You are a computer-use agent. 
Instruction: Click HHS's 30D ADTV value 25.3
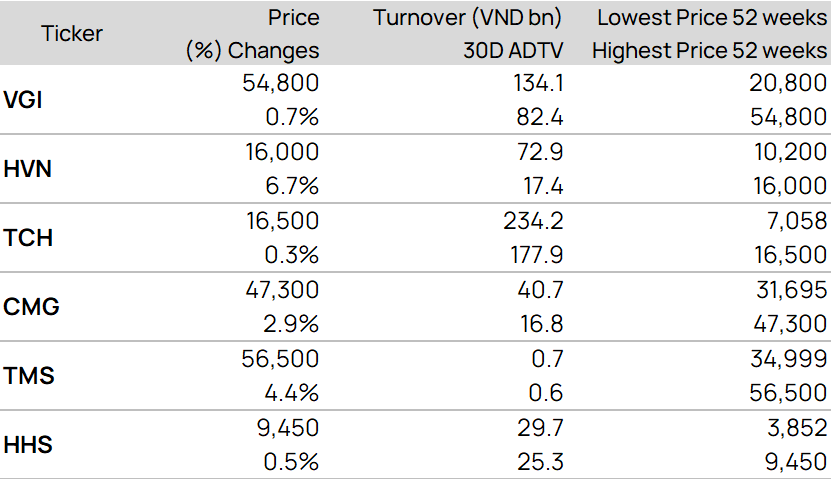pyautogui.click(x=540, y=463)
